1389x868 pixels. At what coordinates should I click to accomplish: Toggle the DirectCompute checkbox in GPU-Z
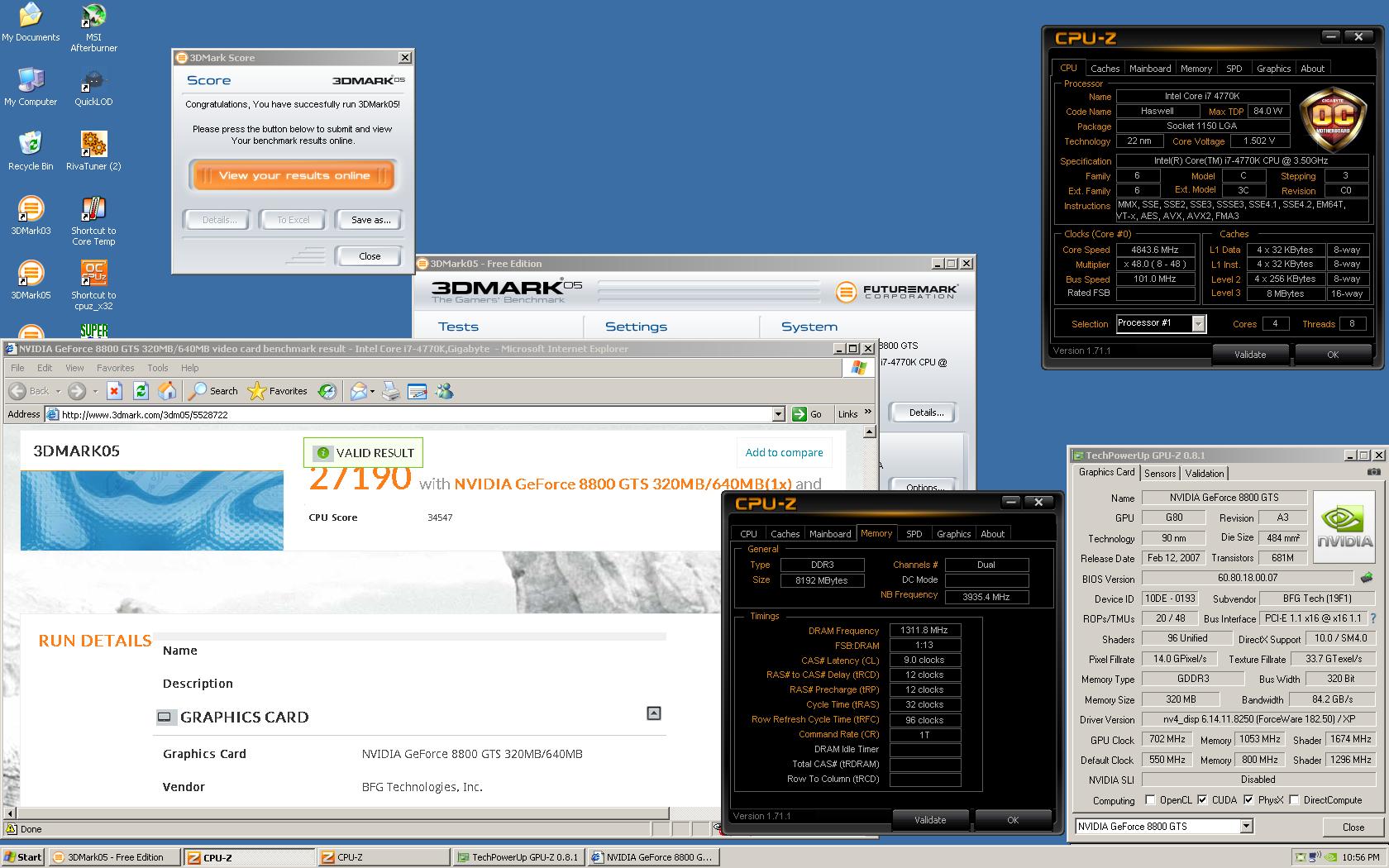click(1295, 799)
